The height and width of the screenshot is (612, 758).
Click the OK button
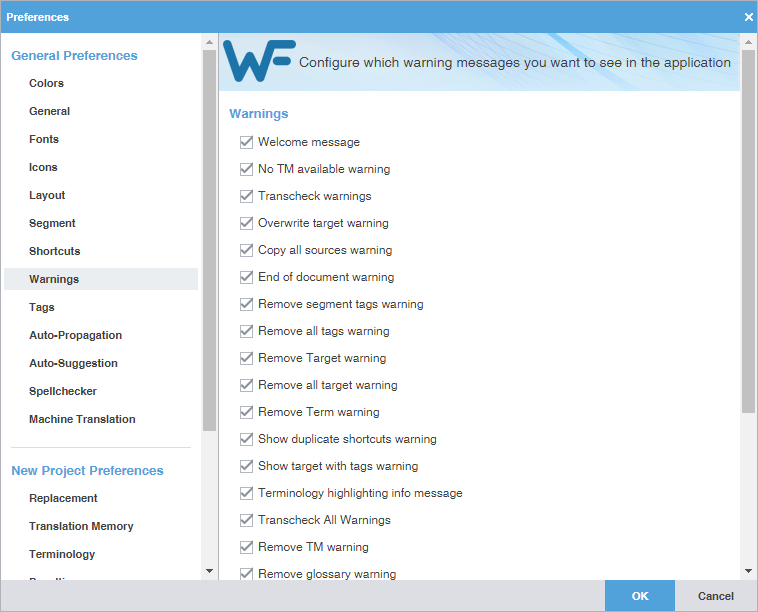coord(640,596)
